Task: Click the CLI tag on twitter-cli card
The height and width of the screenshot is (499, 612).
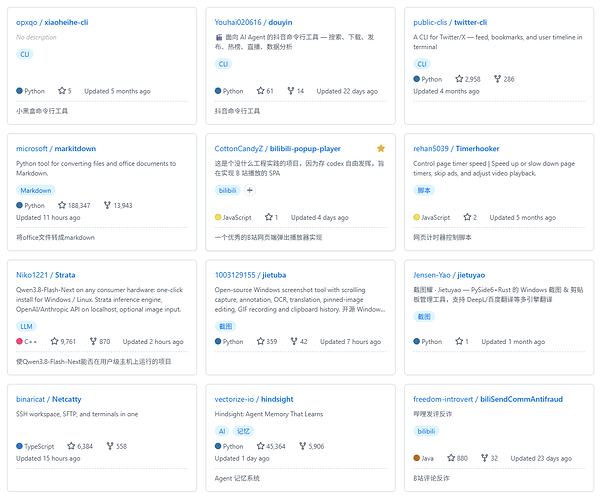Action: click(422, 64)
